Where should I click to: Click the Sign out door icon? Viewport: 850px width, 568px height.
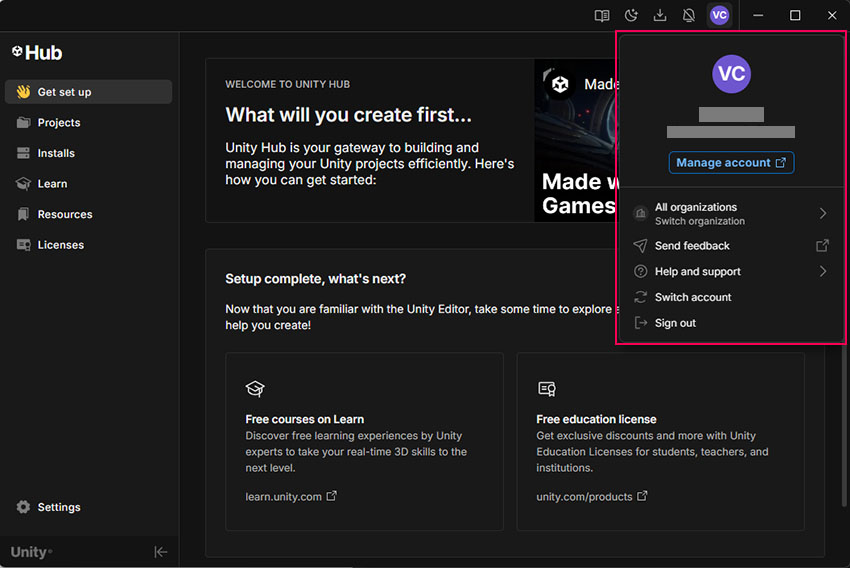click(640, 323)
